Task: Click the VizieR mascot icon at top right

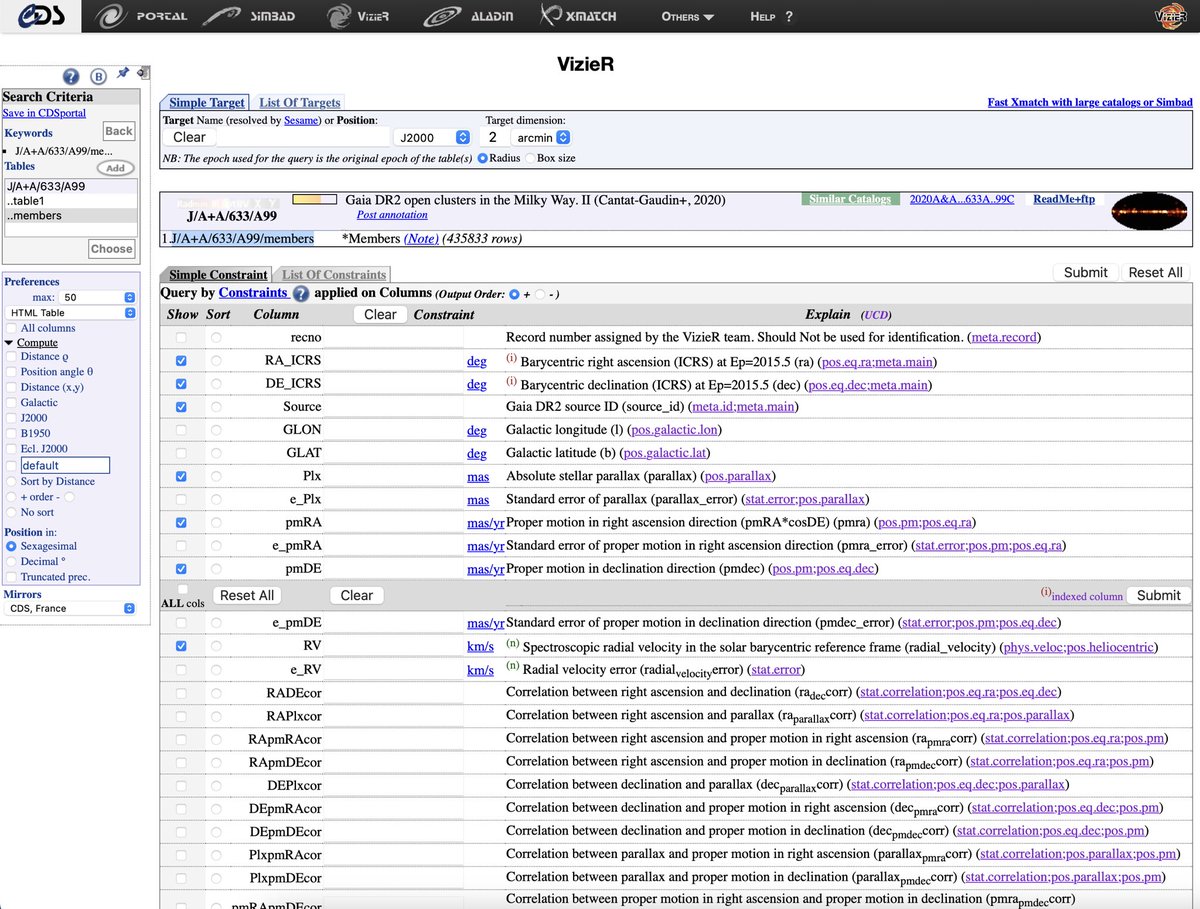Action: (x=1171, y=16)
